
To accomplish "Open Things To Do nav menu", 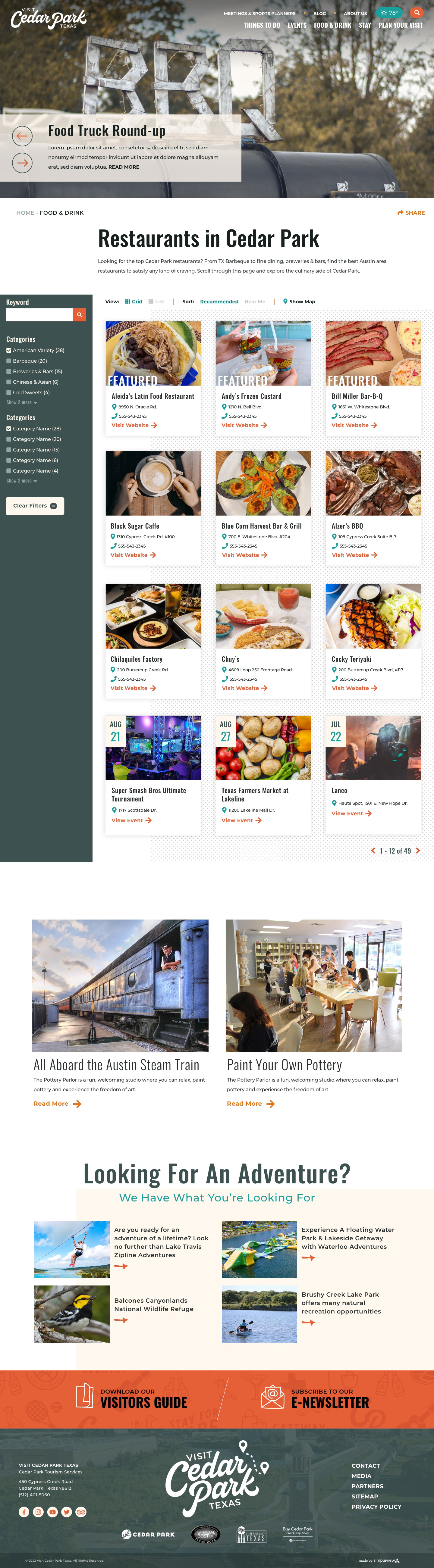I will pos(262,26).
